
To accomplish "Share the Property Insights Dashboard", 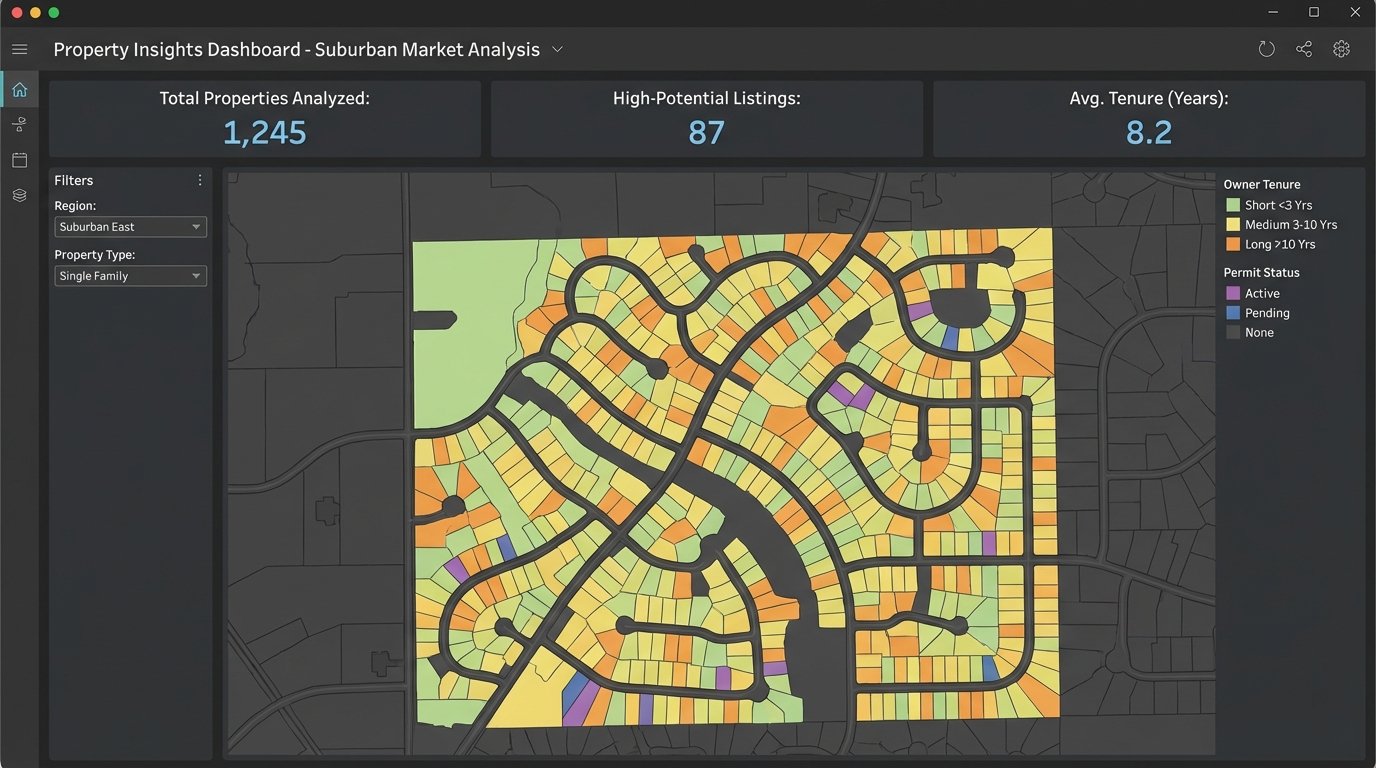I will pyautogui.click(x=1303, y=48).
